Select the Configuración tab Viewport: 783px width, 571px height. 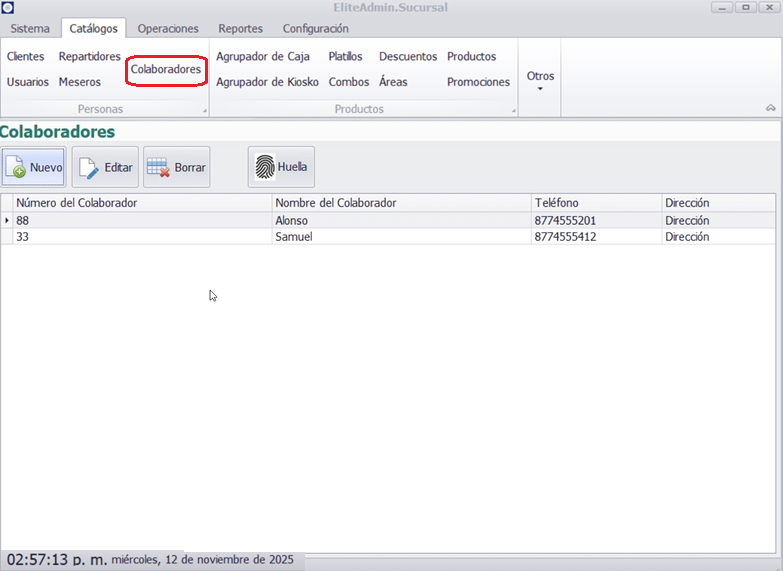315,29
